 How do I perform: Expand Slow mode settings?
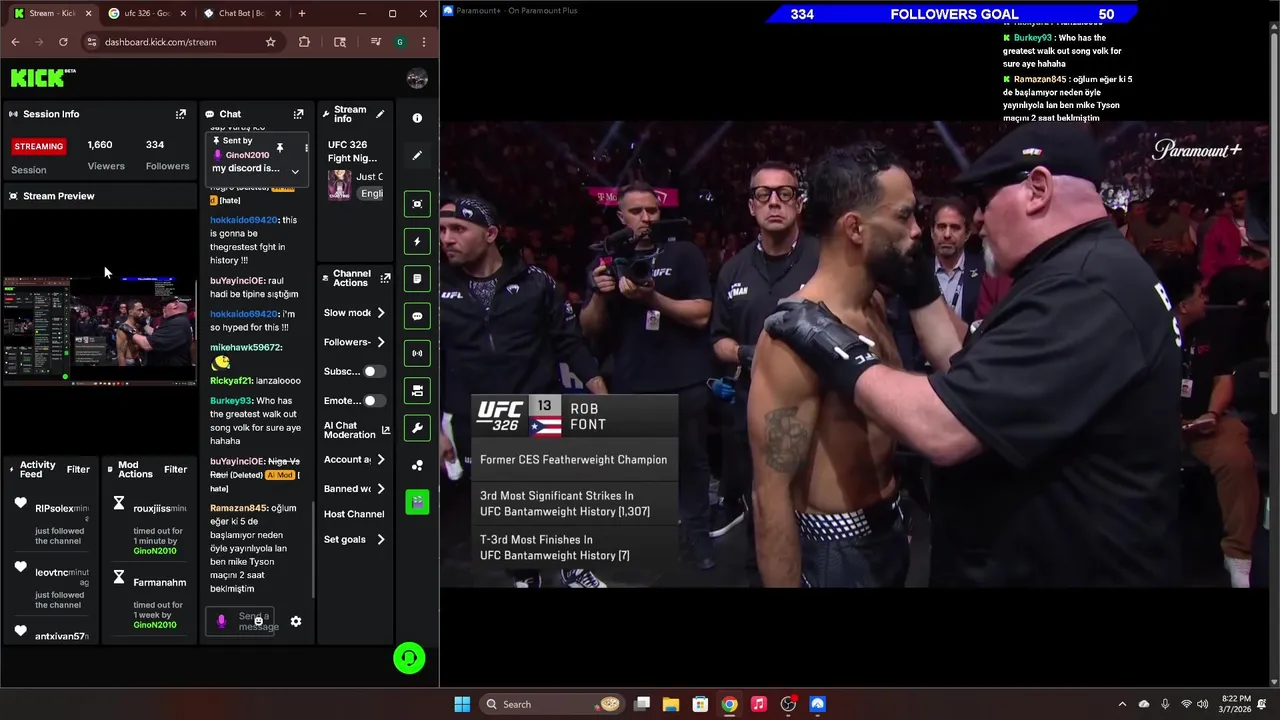click(x=380, y=313)
